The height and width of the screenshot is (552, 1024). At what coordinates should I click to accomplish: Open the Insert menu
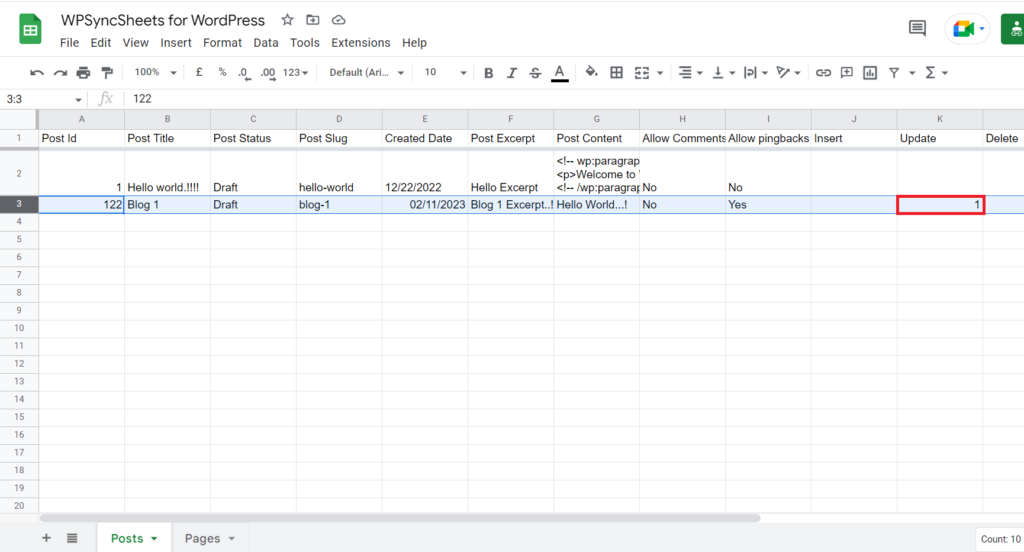pyautogui.click(x=176, y=42)
